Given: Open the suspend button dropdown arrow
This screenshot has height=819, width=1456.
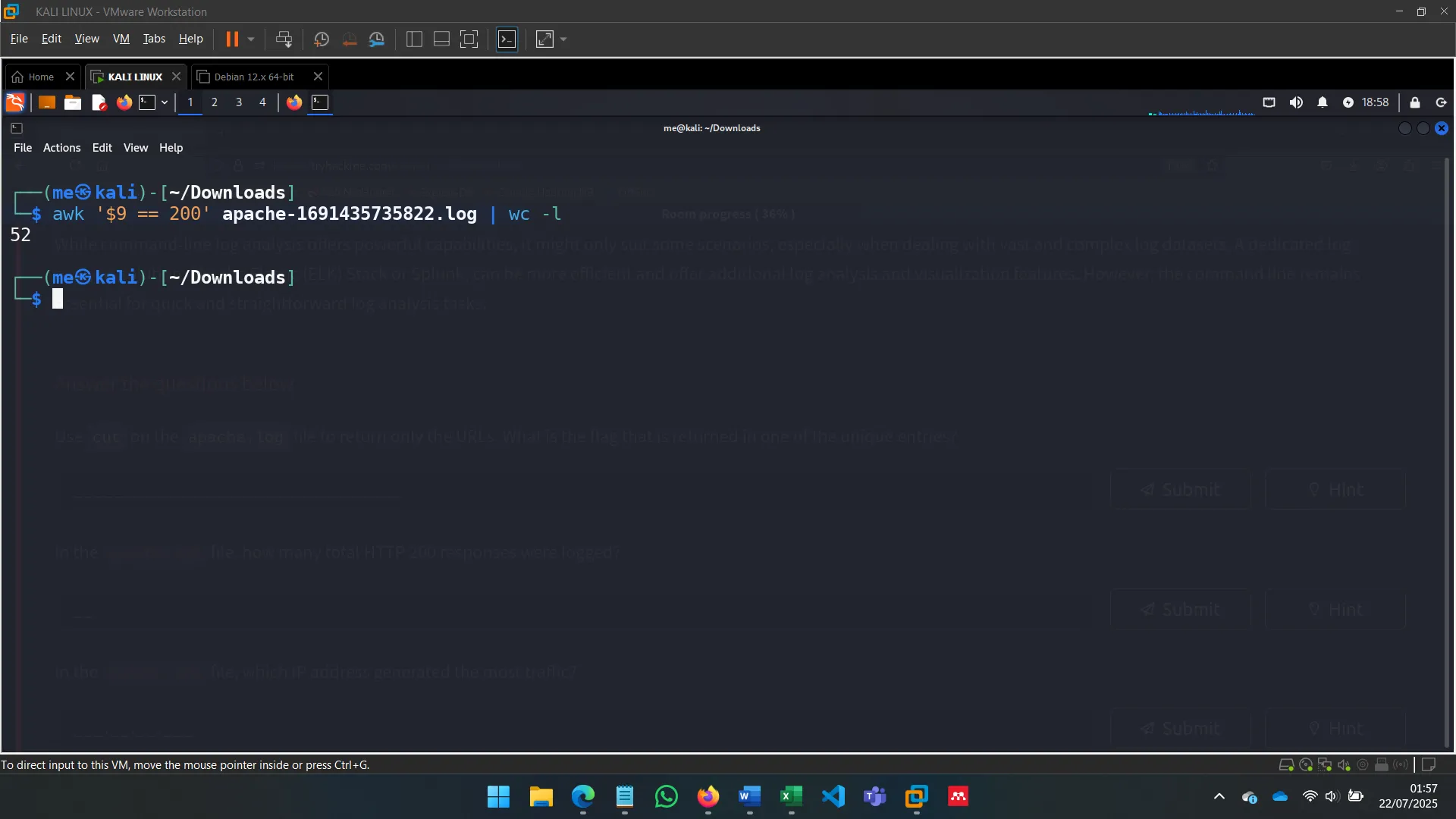Looking at the screenshot, I should pyautogui.click(x=250, y=39).
